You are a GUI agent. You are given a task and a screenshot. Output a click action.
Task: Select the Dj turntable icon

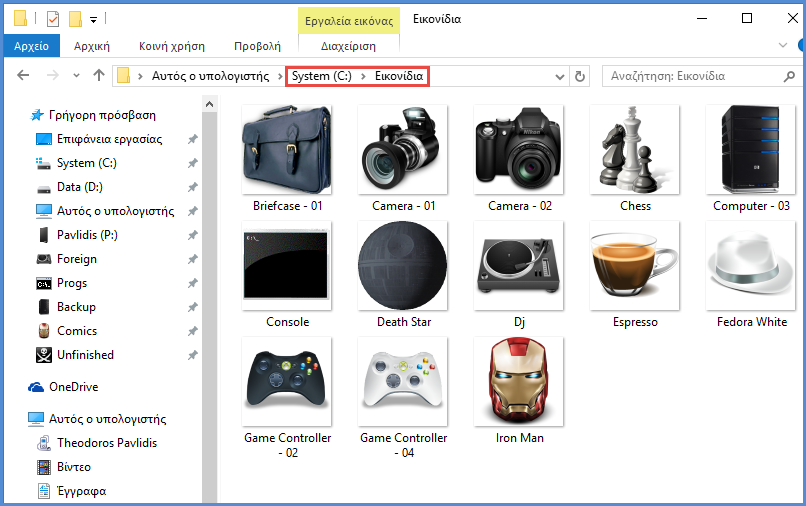[519, 266]
